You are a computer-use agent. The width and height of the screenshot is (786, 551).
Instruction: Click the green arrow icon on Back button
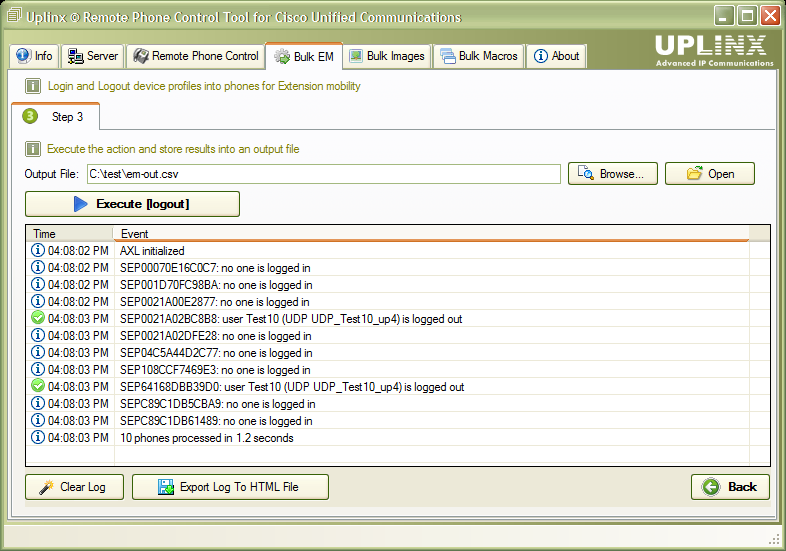pyautogui.click(x=711, y=487)
